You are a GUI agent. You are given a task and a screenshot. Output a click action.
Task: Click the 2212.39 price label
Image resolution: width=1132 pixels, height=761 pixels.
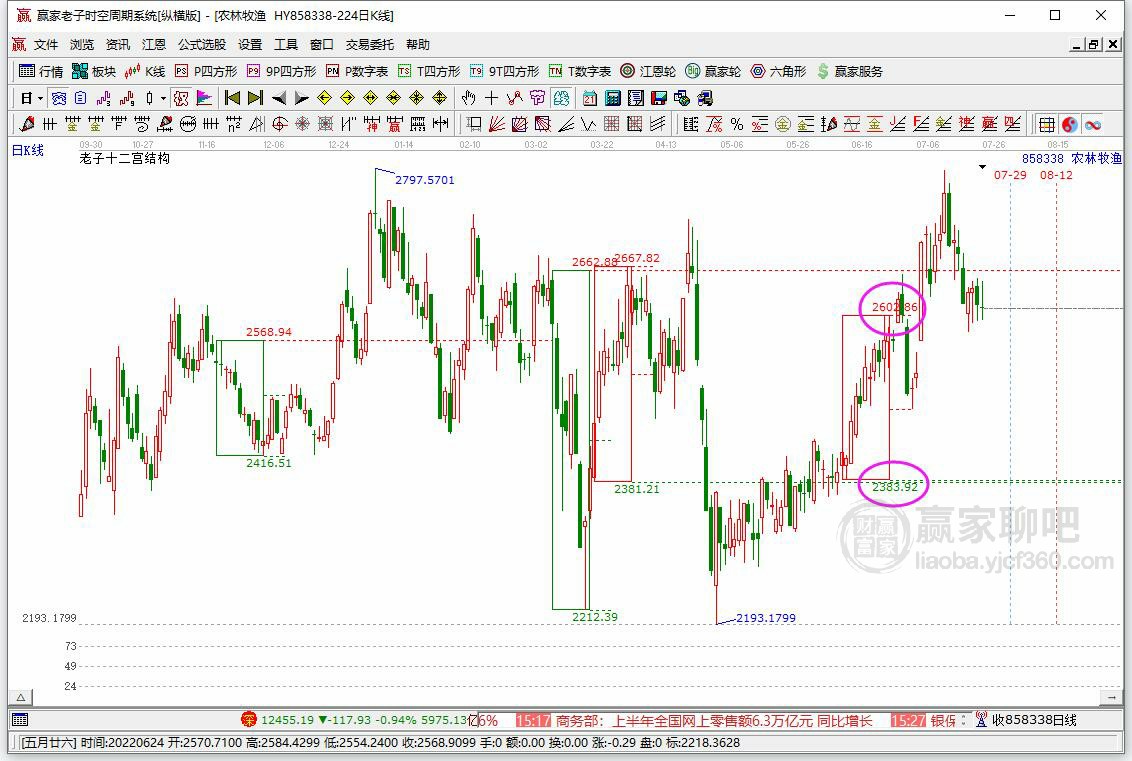(595, 617)
